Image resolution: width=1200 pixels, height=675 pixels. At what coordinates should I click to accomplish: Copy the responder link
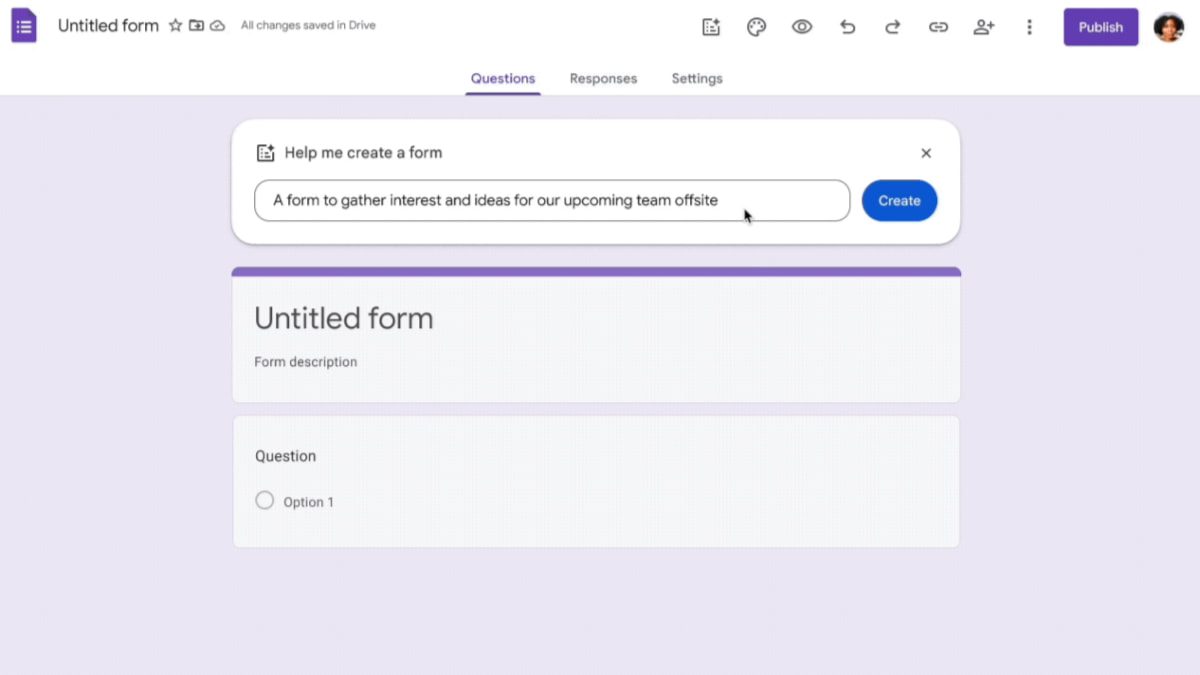coord(938,27)
